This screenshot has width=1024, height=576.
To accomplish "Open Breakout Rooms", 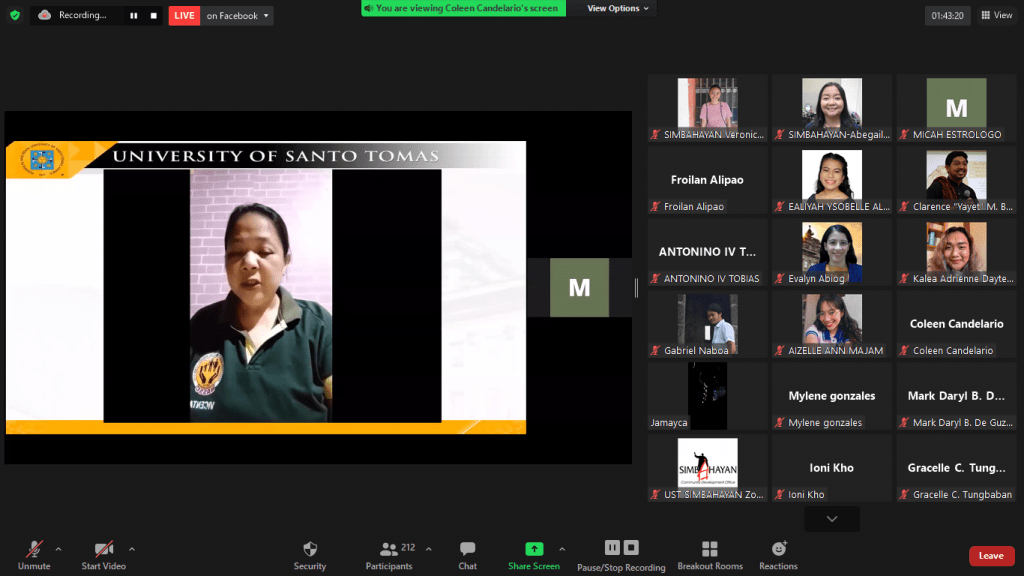I will [710, 556].
